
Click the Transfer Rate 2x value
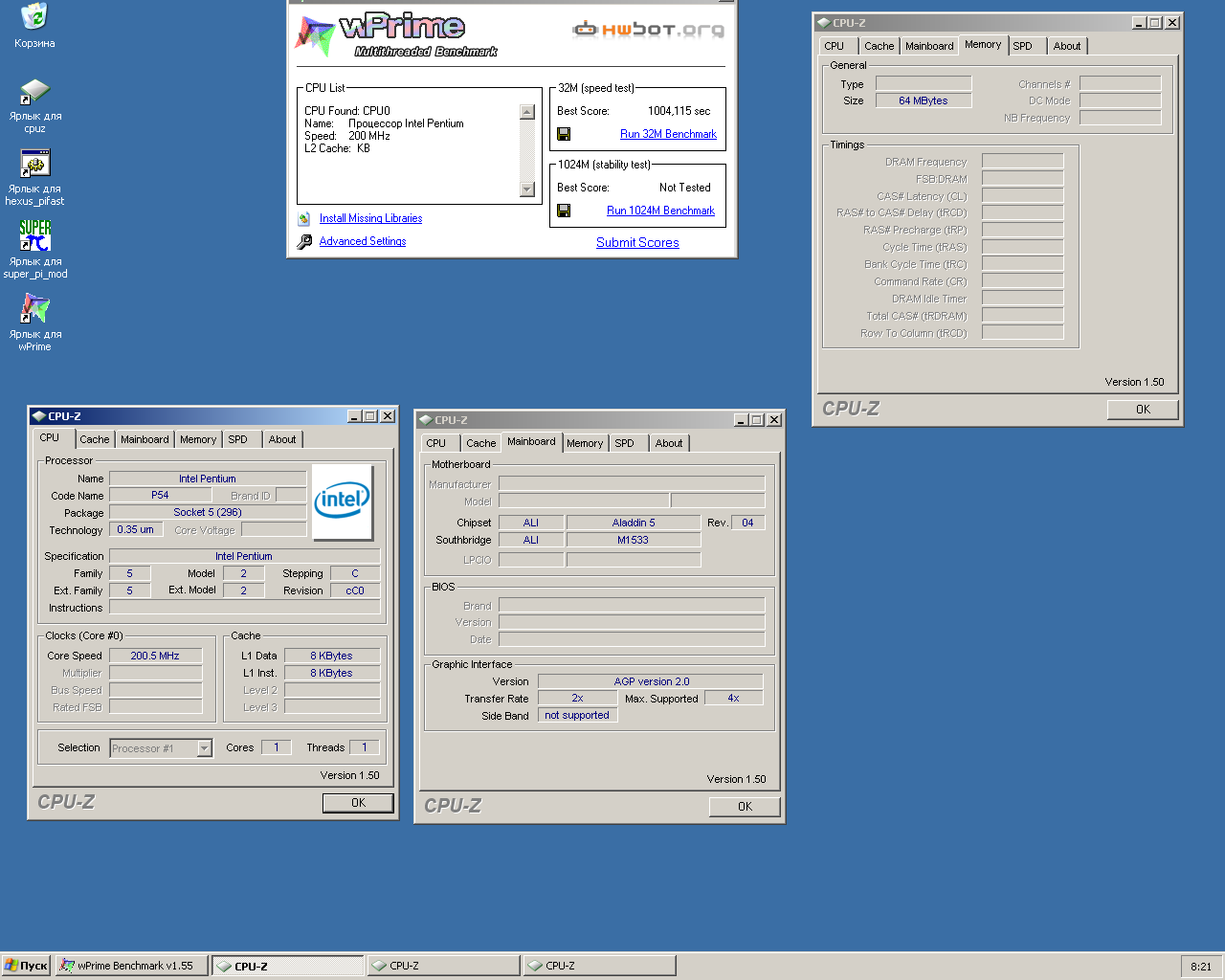click(x=577, y=698)
